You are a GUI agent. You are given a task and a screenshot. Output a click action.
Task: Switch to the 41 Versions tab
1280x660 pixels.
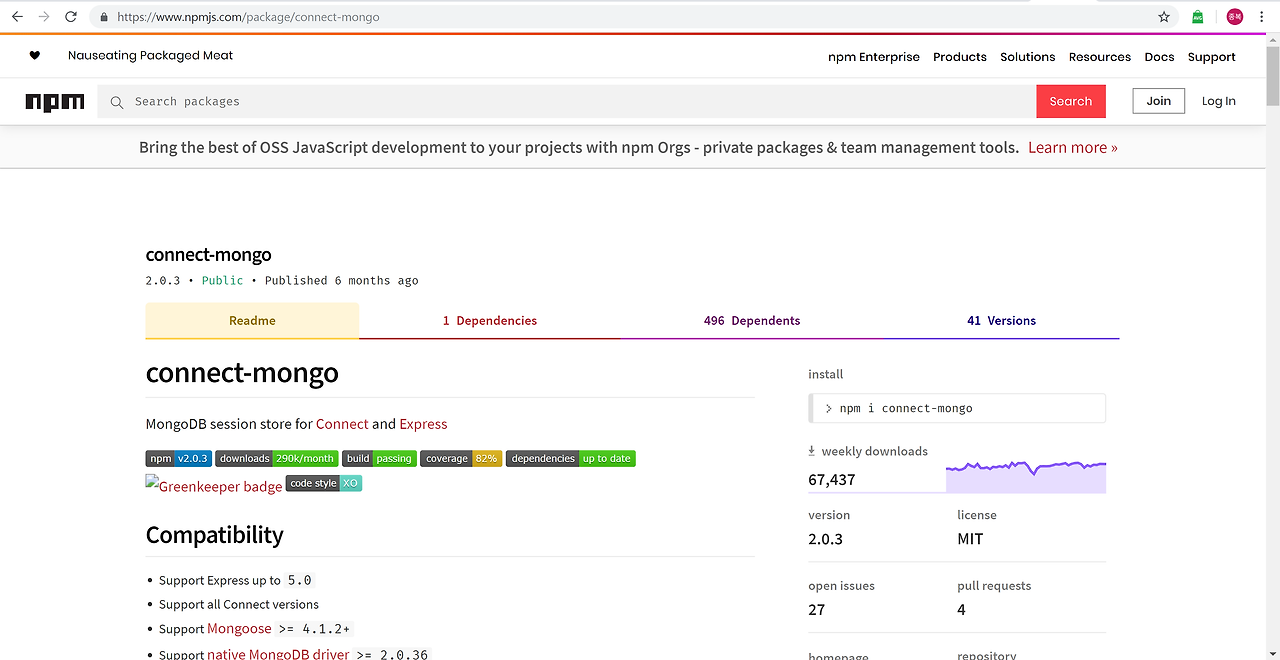1001,321
